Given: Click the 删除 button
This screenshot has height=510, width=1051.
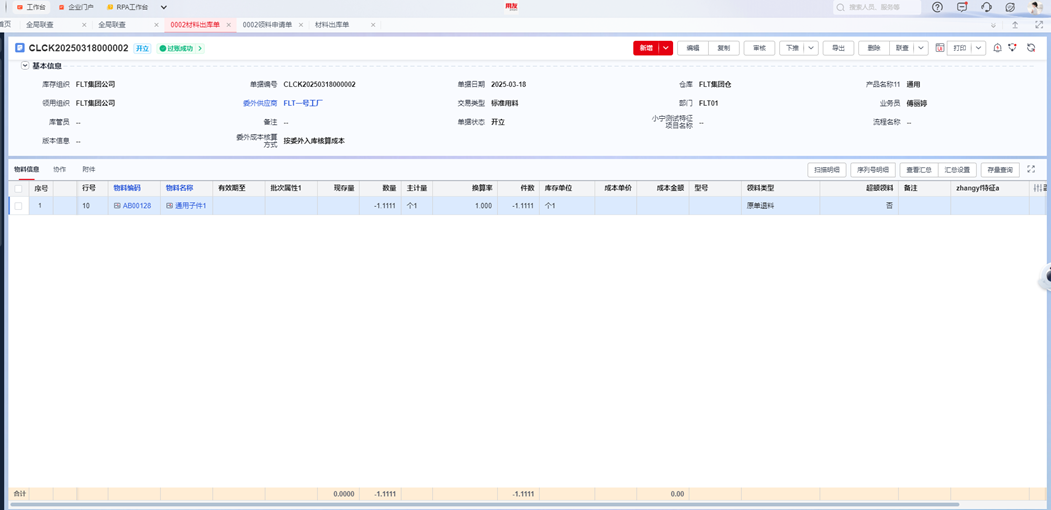Looking at the screenshot, I should tap(873, 48).
